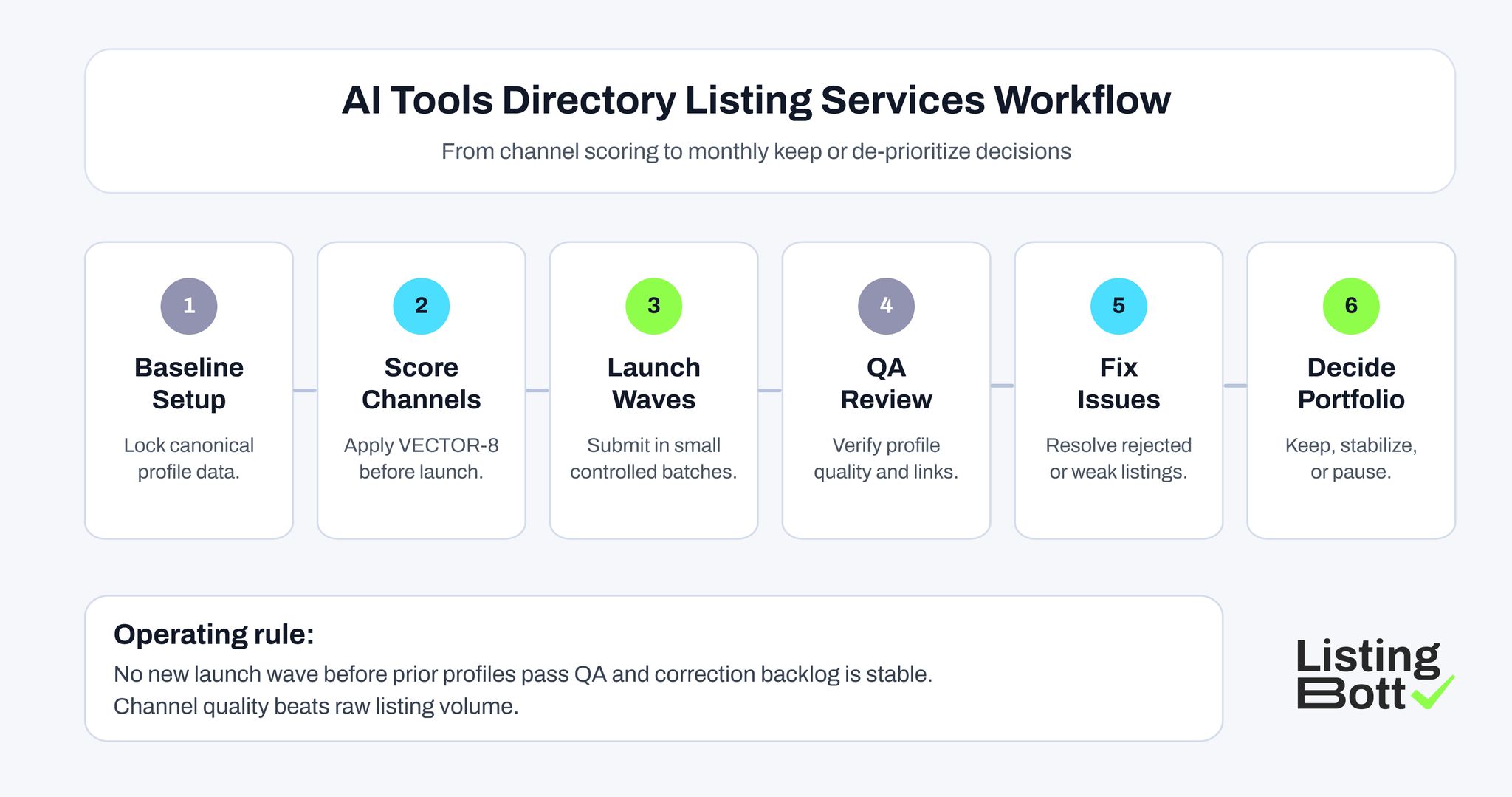Click the gray step 4 circle
This screenshot has width=1512, height=797.
(886, 305)
